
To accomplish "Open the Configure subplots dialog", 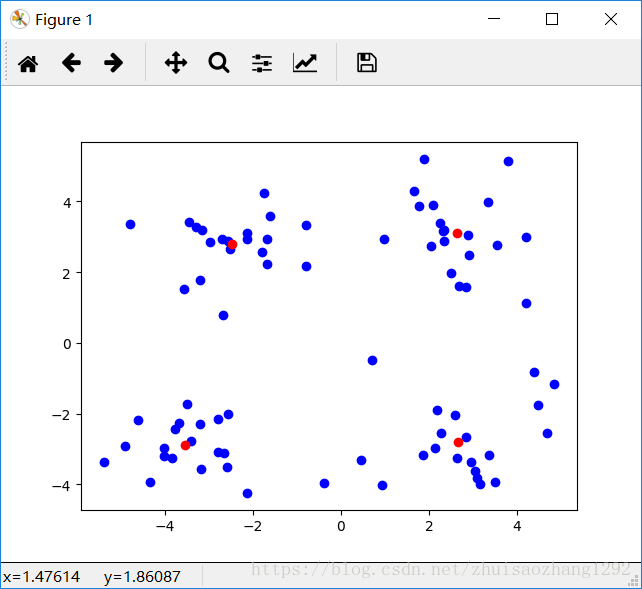I will [x=262, y=63].
